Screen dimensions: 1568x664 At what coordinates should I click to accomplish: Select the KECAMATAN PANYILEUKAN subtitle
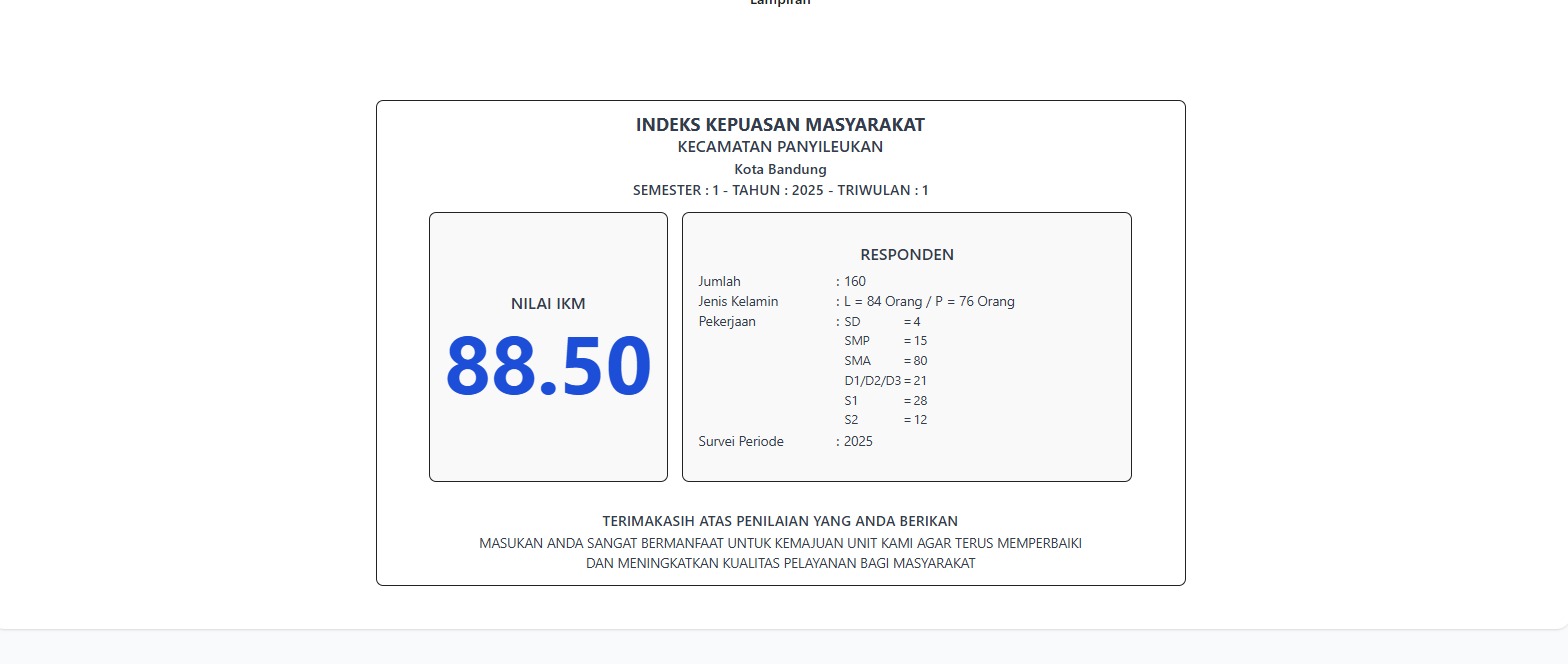coord(780,147)
